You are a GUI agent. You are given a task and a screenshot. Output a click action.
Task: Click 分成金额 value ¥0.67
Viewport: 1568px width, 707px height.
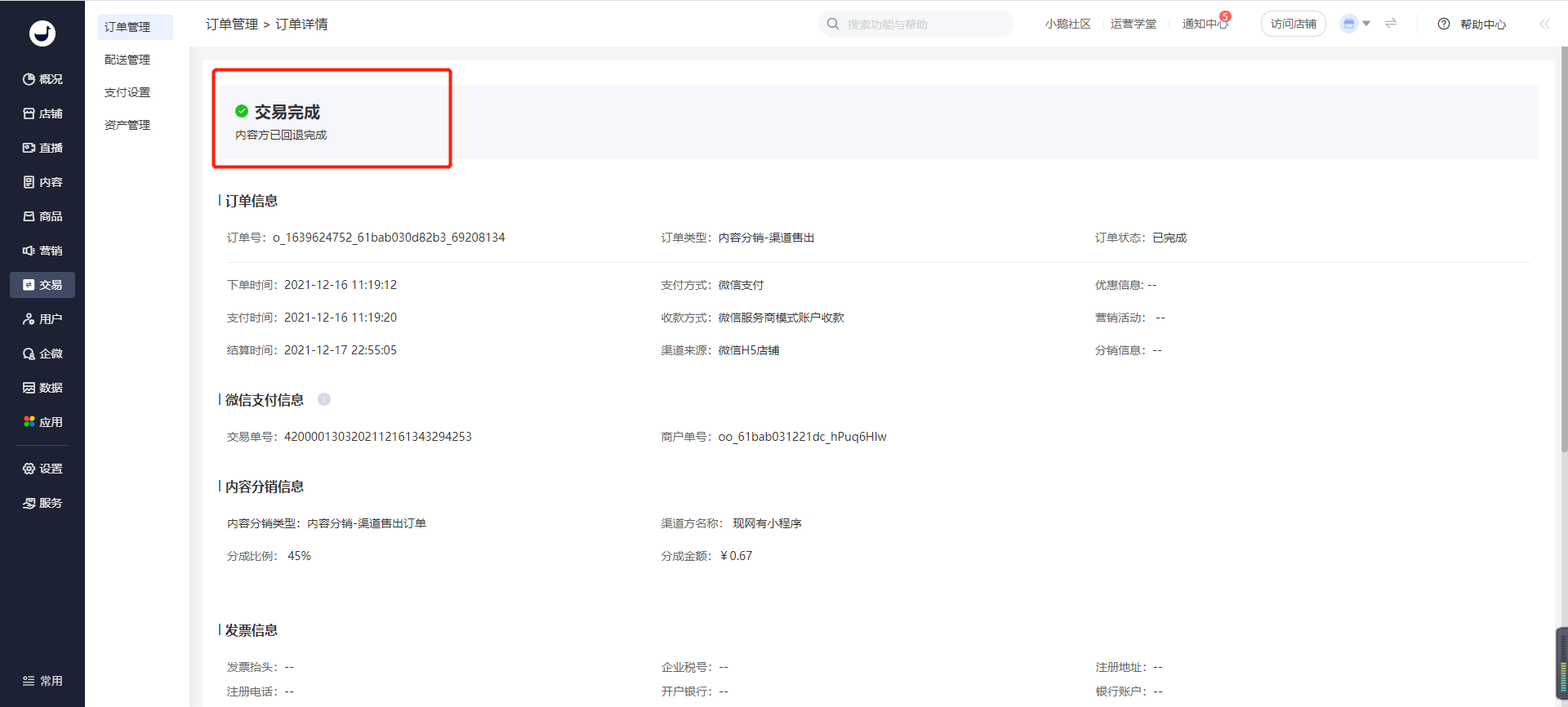click(x=737, y=556)
